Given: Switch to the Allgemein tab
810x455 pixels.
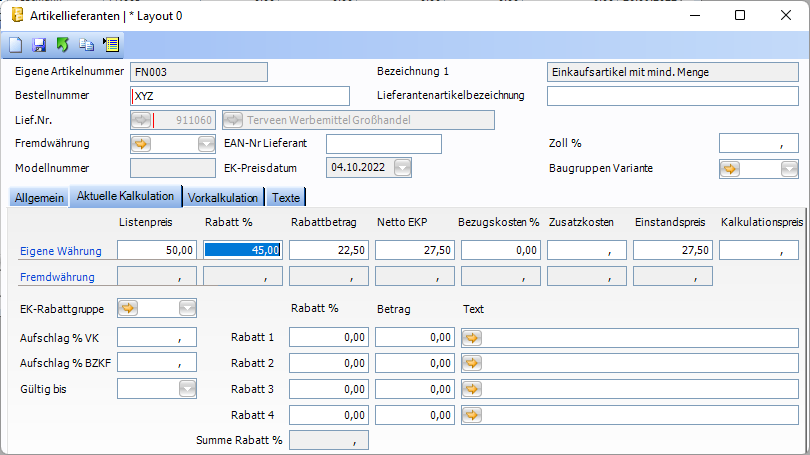Looking at the screenshot, I should (x=39, y=197).
